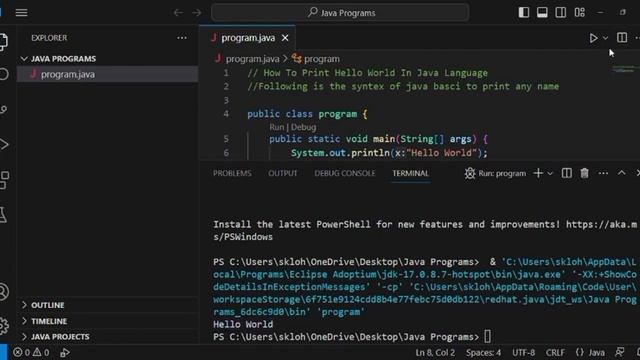Toggle bottom panel layout icon
The image size is (640, 360).
542,13
